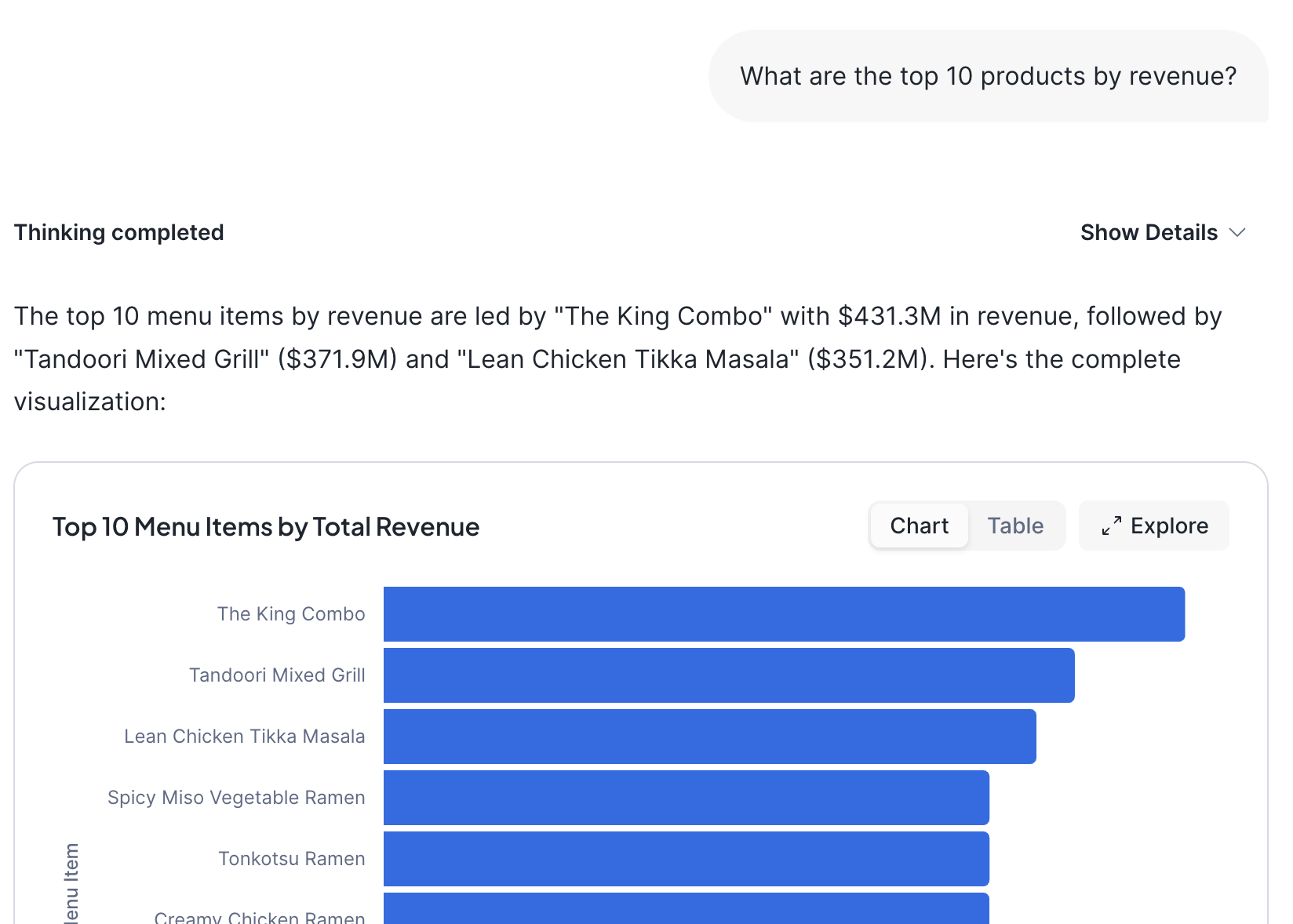Switch to the Chart view tab
1293x924 pixels.
click(919, 526)
